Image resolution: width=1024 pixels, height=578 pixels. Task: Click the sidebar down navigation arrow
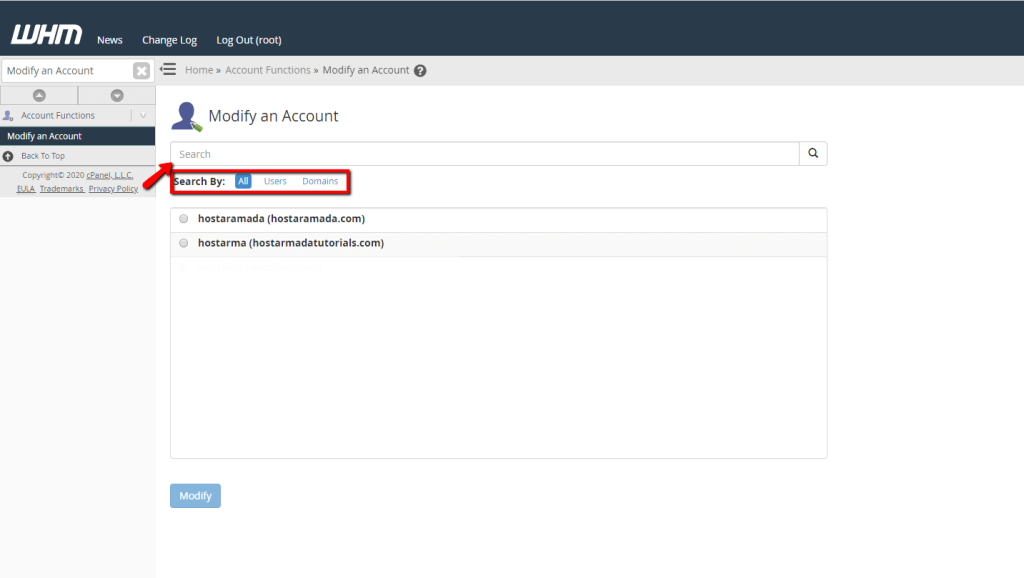[116, 94]
